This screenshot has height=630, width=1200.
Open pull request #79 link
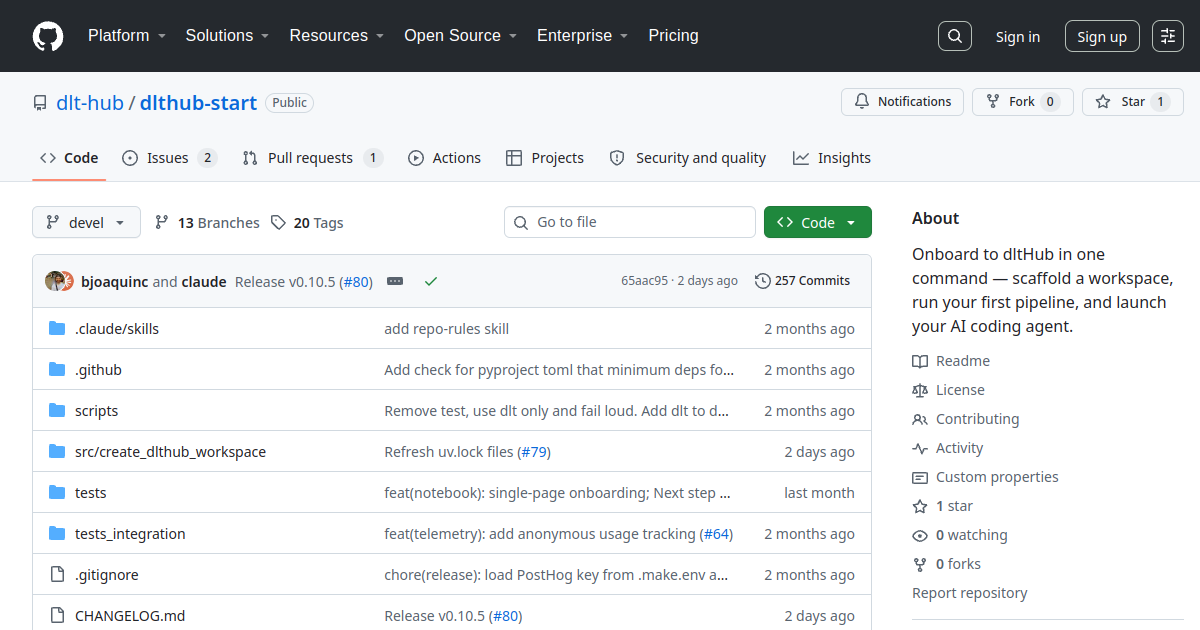(x=534, y=452)
